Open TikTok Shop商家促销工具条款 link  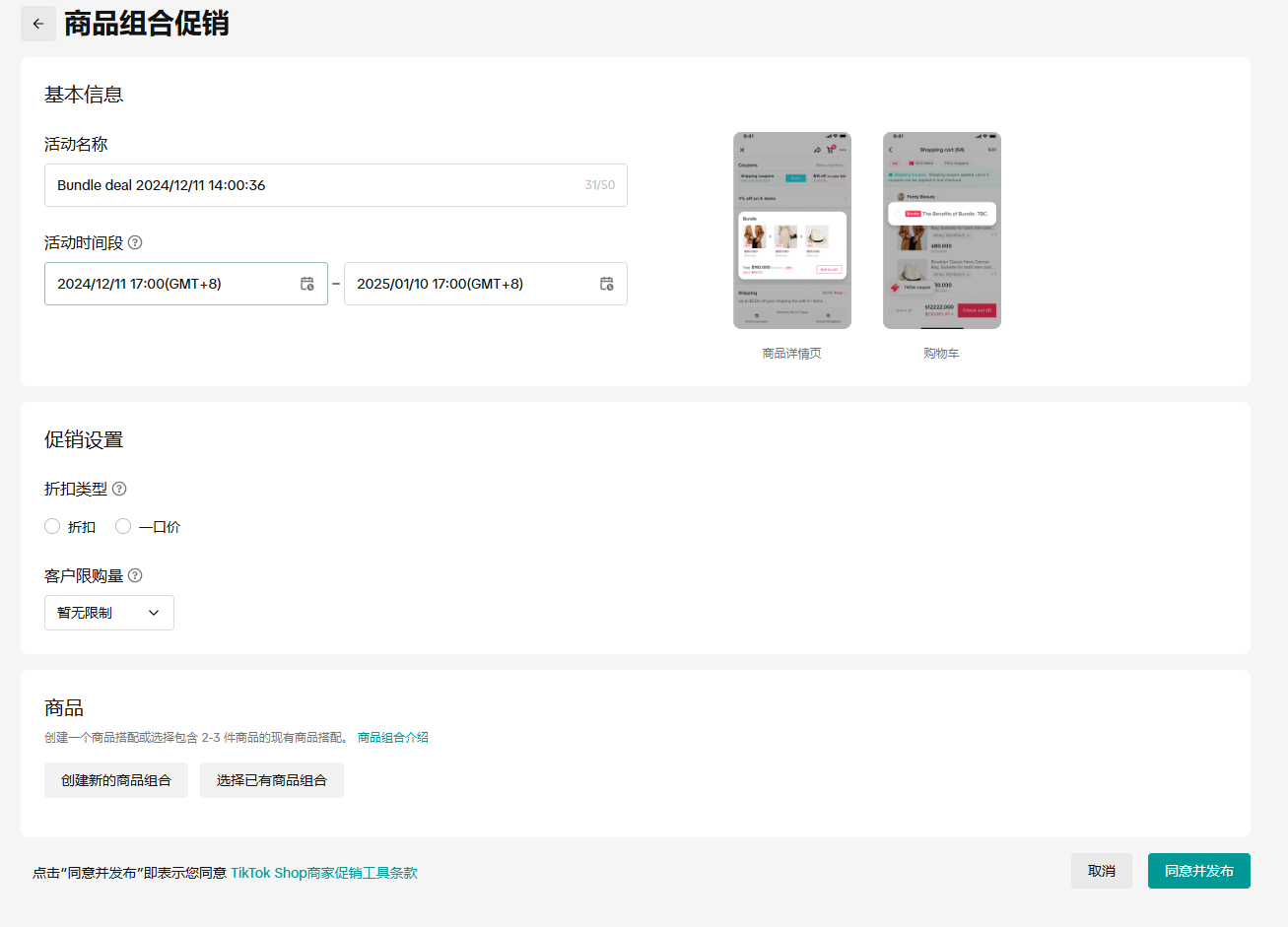pos(324,873)
